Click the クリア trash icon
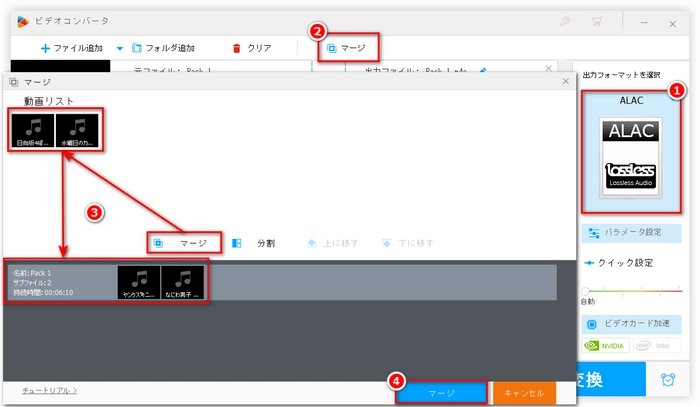This screenshot has width=700, height=407. coord(237,48)
